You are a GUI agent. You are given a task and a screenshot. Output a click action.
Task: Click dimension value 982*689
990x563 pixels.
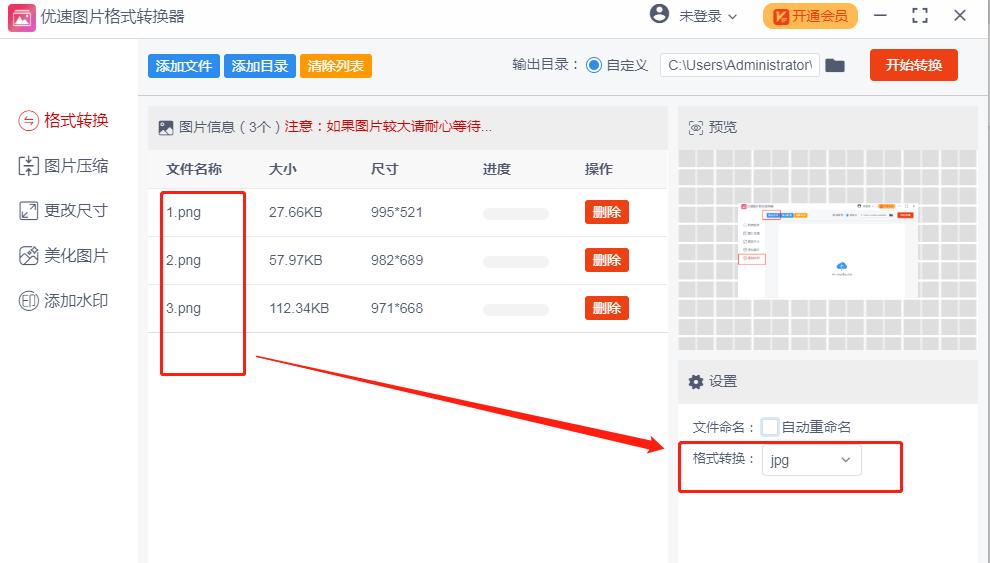pyautogui.click(x=397, y=260)
